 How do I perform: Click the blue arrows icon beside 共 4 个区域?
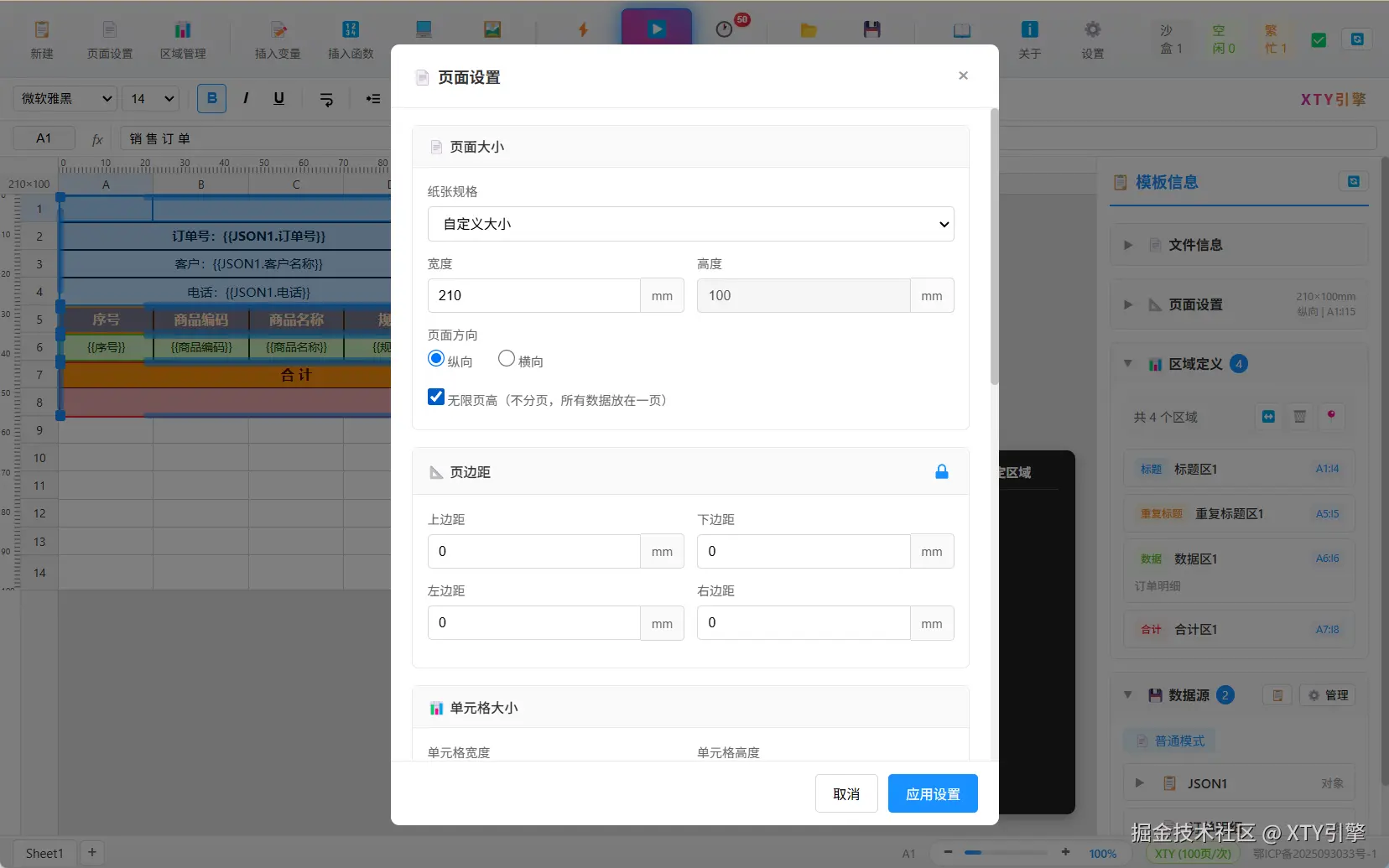(x=1268, y=417)
